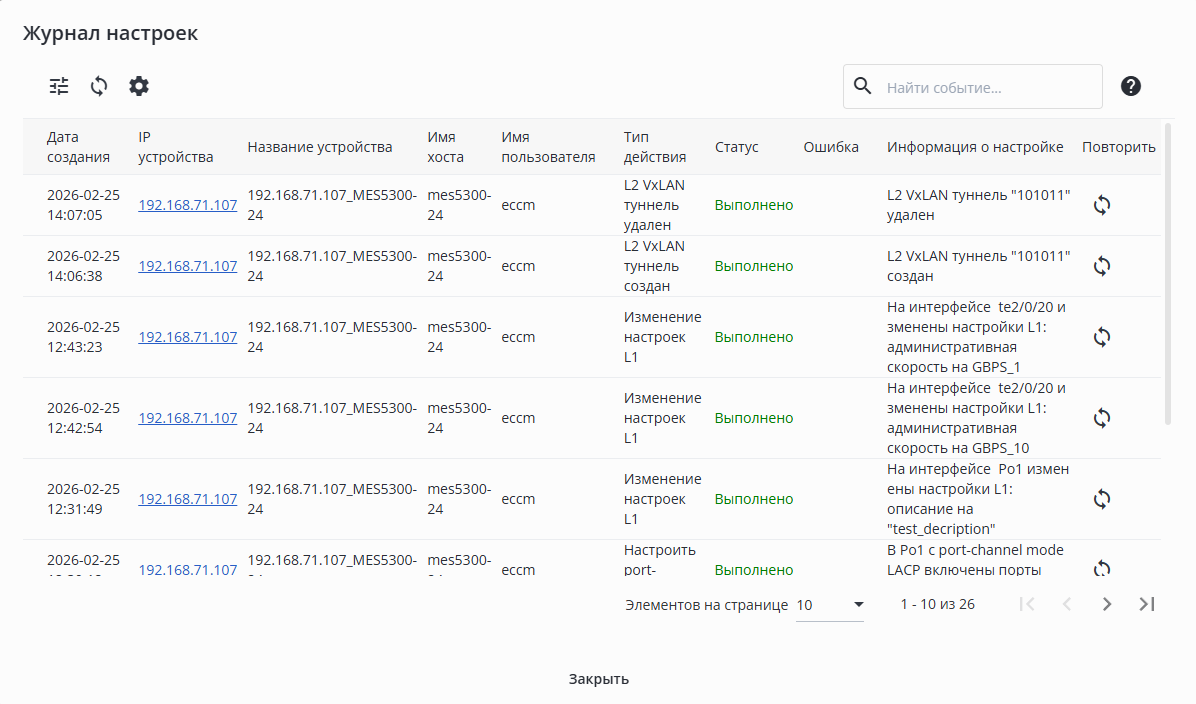Repeat the GBPS_10 speed change action
Viewport: 1196px width, 704px height.
click(x=1102, y=418)
